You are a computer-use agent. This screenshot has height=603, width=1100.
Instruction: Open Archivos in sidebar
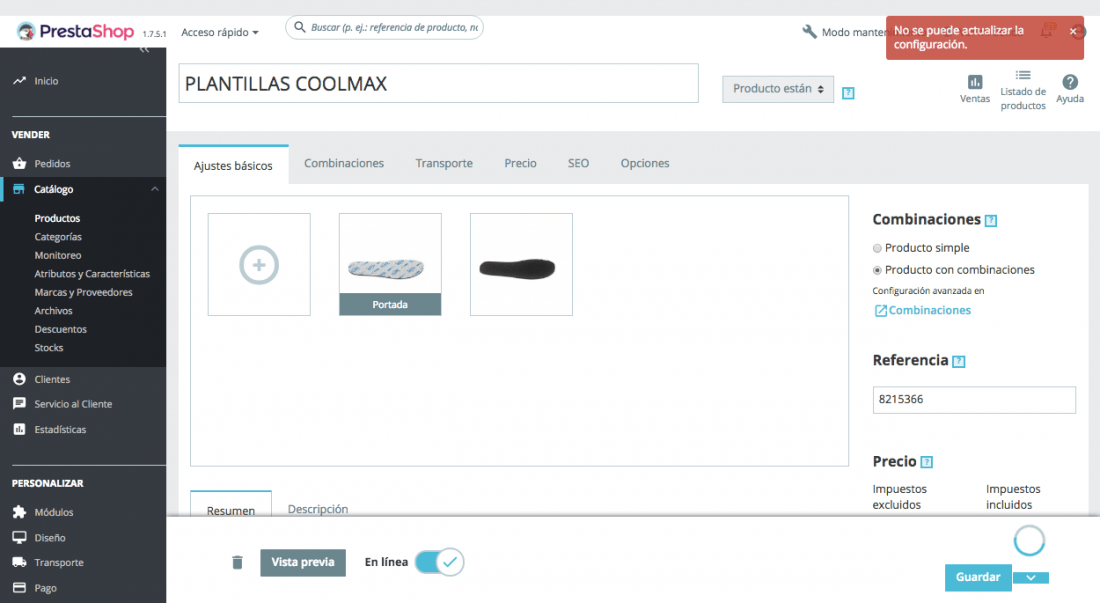pos(53,311)
